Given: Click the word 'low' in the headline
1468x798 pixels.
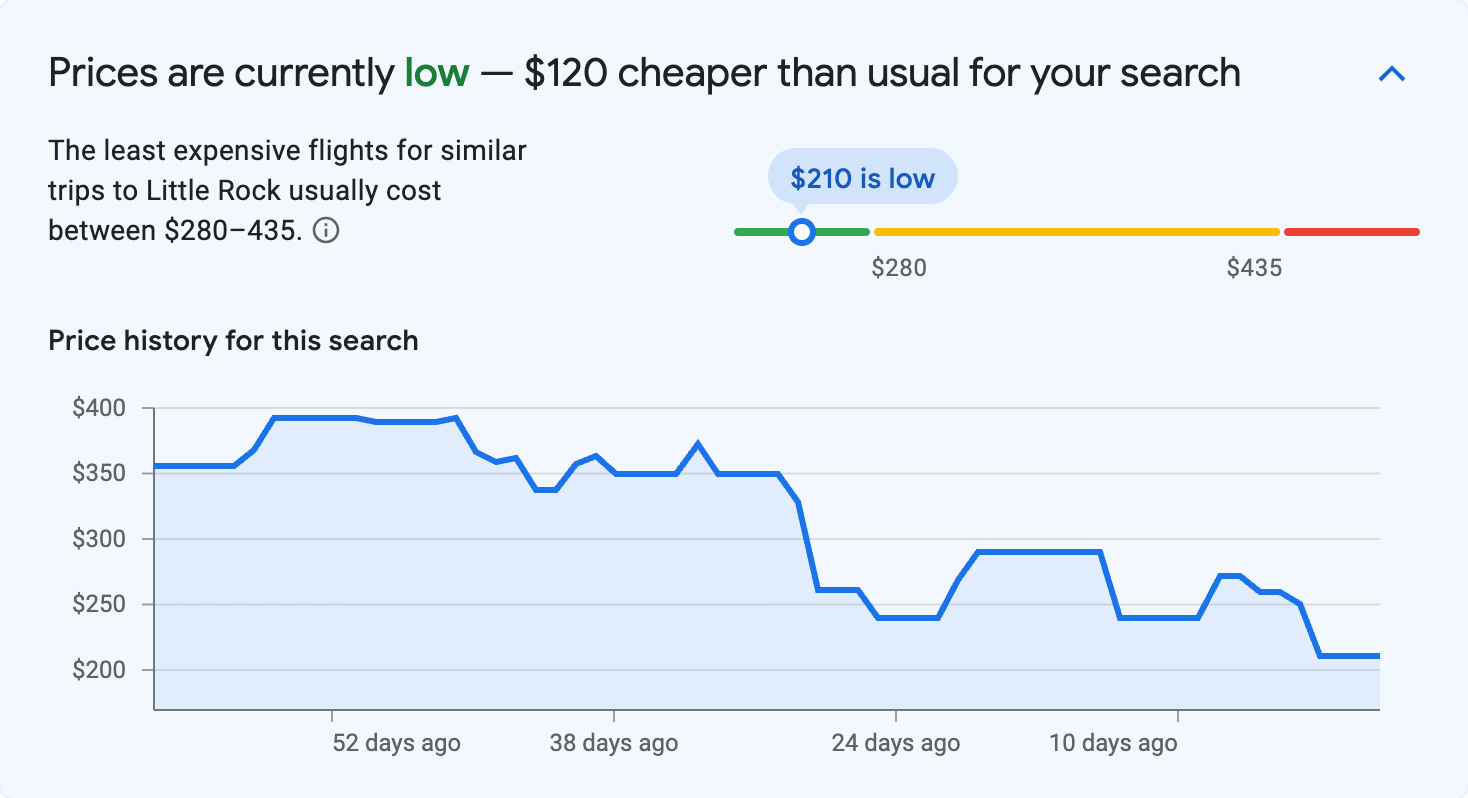Looking at the screenshot, I should tap(435, 72).
